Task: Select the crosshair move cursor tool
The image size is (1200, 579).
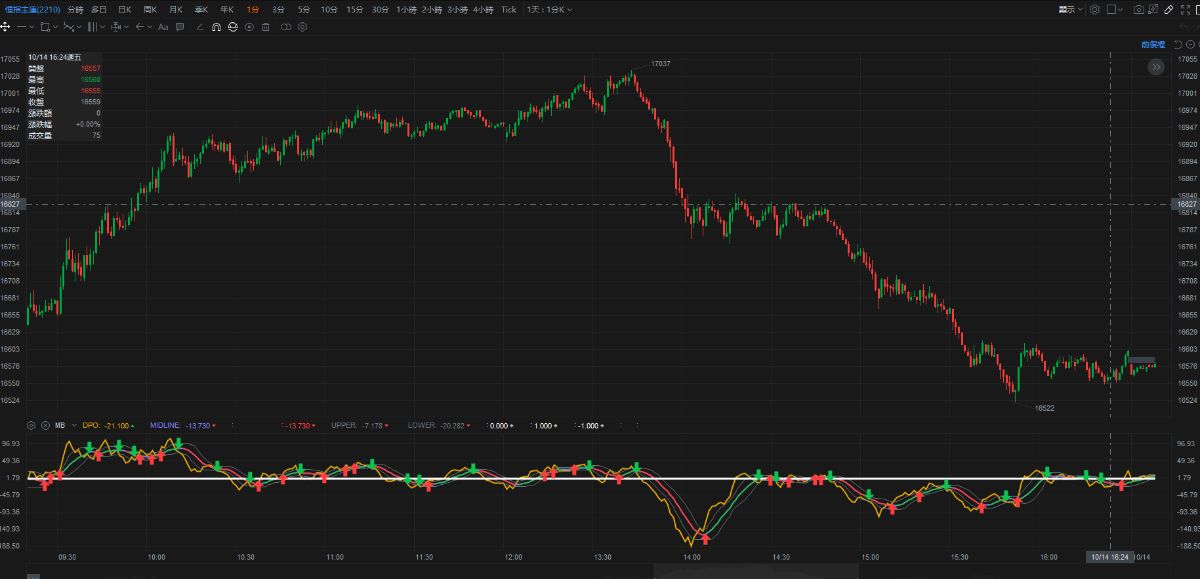Action: pyautogui.click(x=6, y=27)
